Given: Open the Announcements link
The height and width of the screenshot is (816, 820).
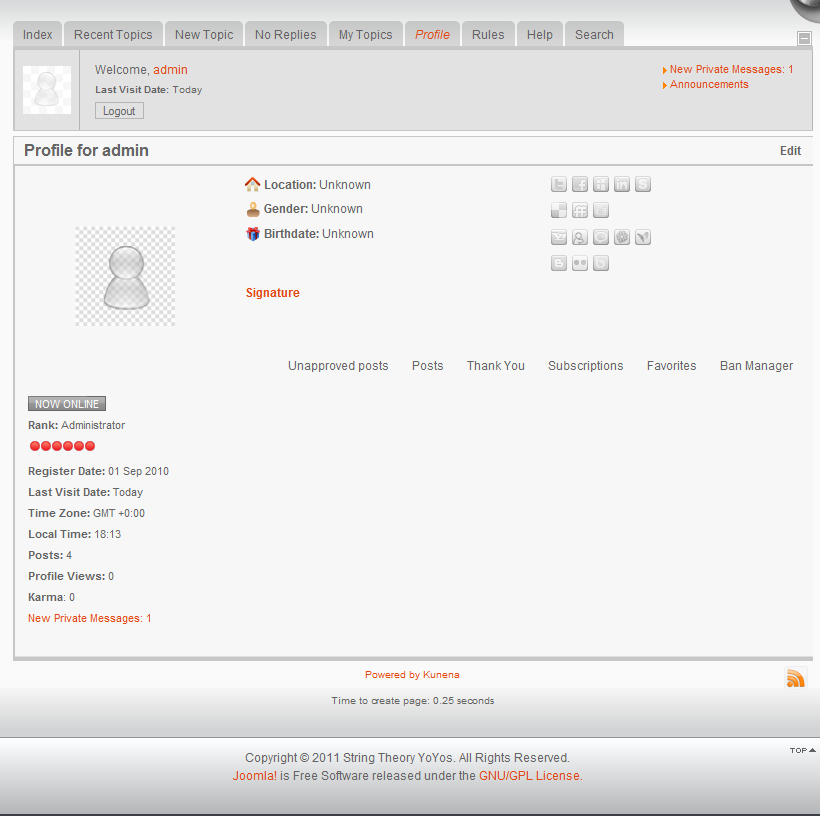Looking at the screenshot, I should click(x=709, y=85).
